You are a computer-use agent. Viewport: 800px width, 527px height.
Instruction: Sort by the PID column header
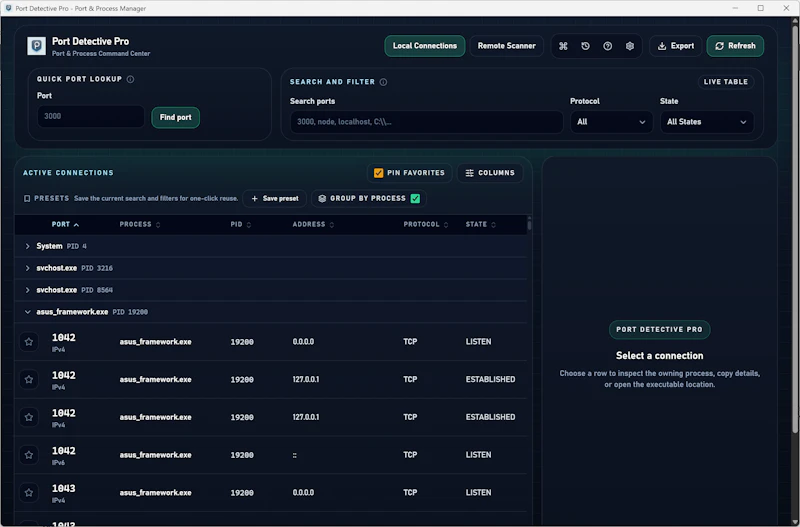[x=240, y=224]
